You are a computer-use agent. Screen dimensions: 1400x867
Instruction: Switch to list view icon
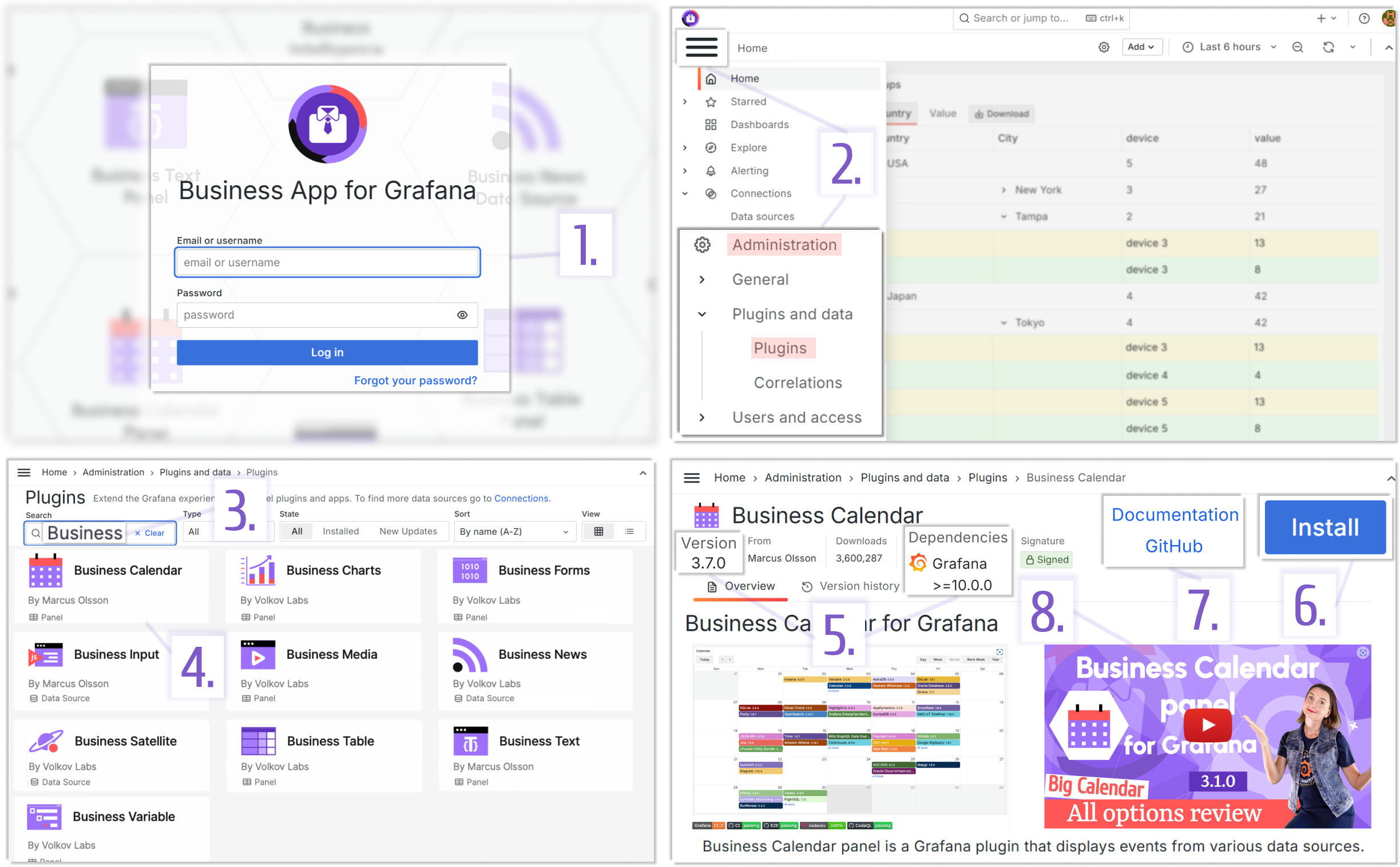point(629,531)
